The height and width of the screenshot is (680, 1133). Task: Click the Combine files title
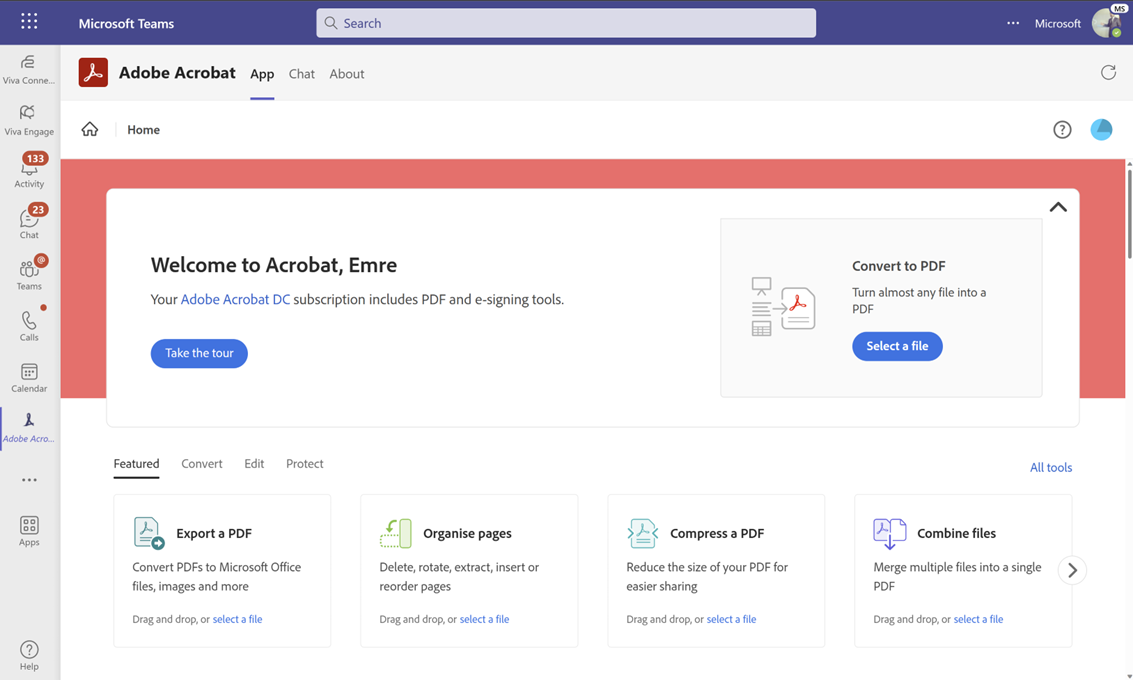tap(957, 533)
